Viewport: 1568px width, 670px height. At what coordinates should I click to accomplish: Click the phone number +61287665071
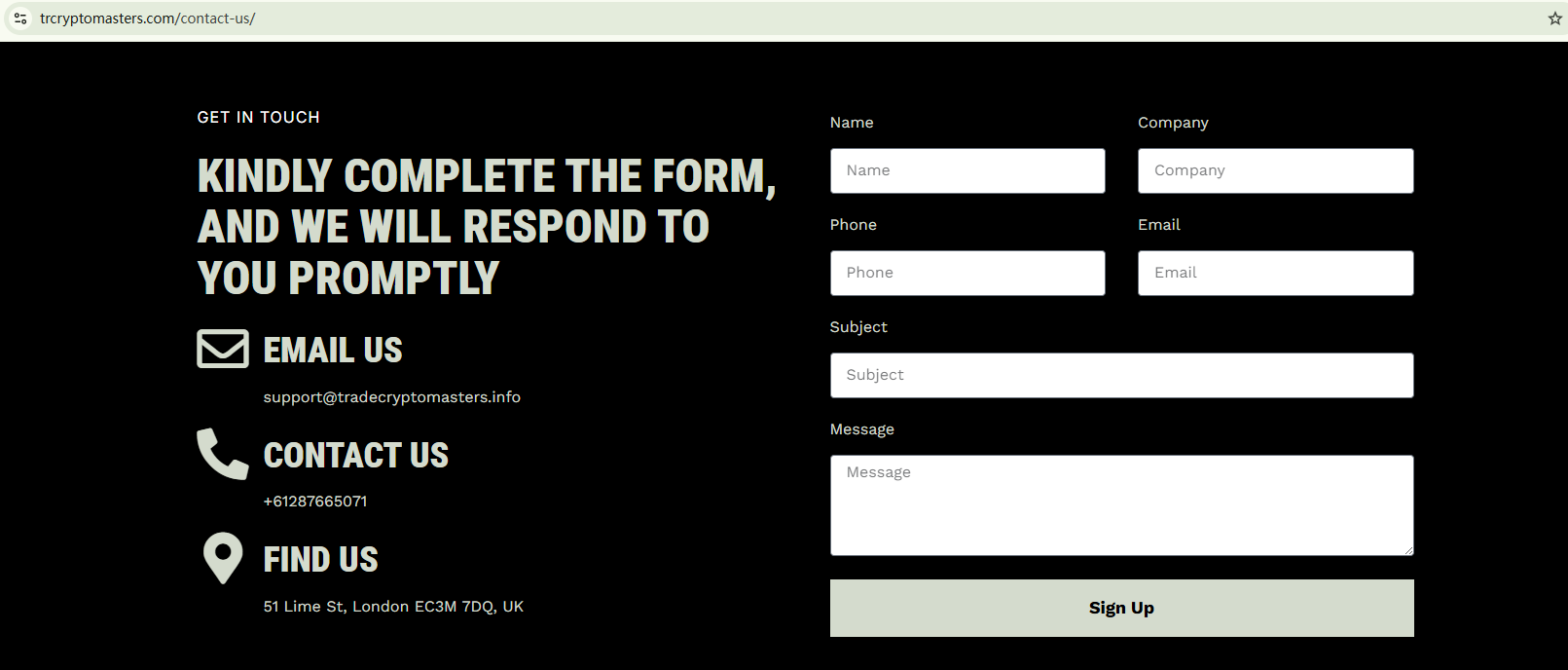coord(315,502)
